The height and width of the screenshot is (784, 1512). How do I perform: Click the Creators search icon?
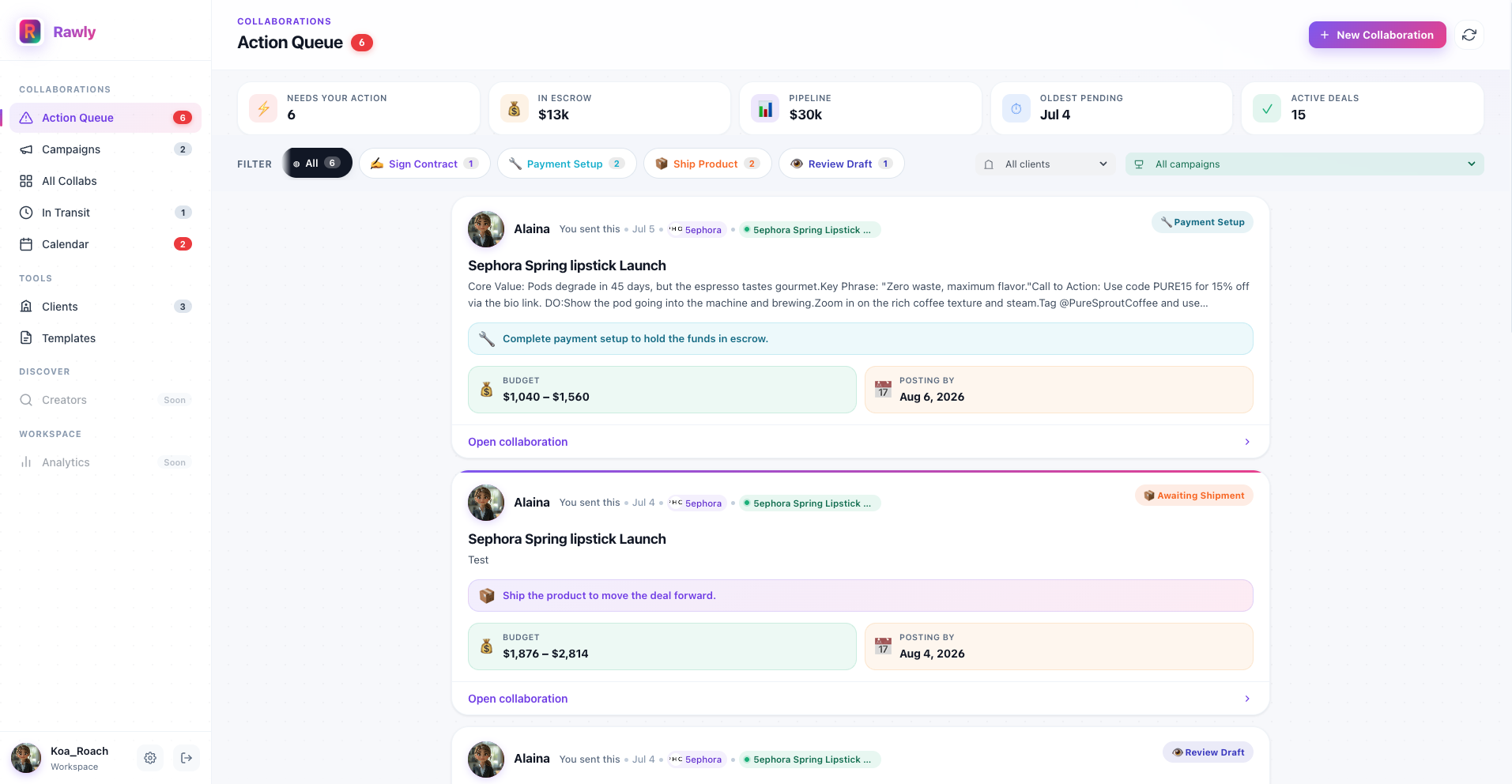point(26,400)
